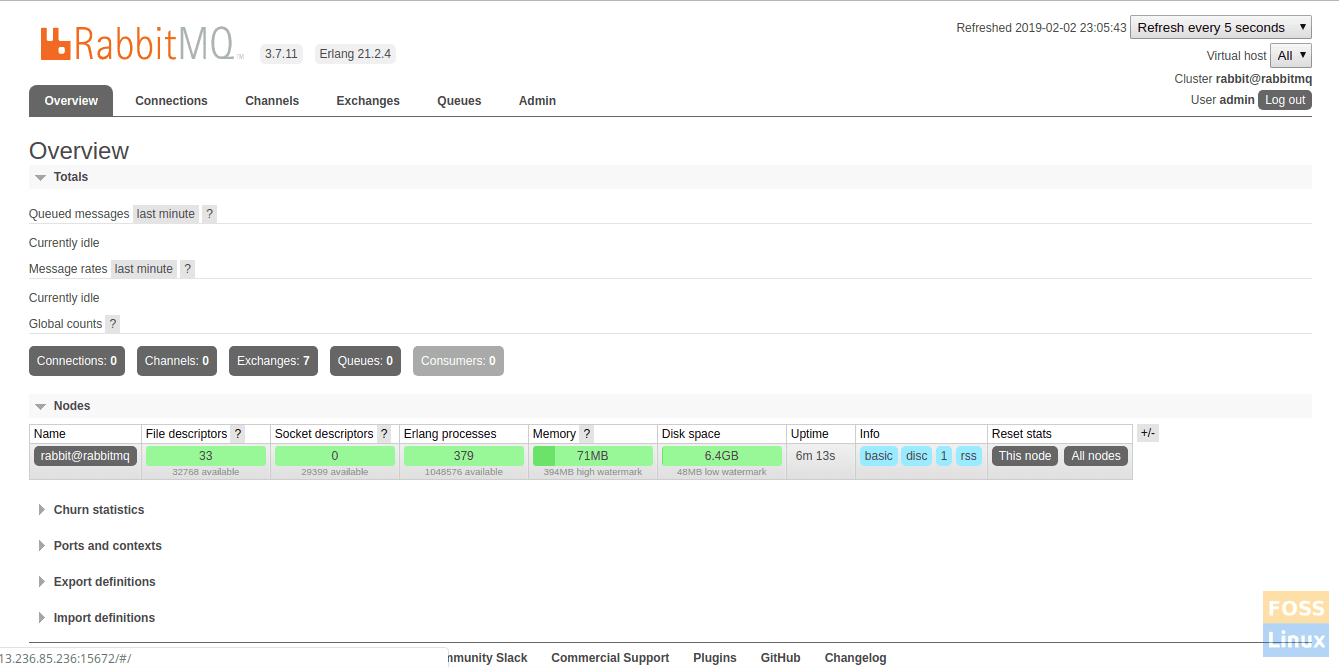
Task: Show Socket descriptors help tooltip
Action: click(384, 434)
